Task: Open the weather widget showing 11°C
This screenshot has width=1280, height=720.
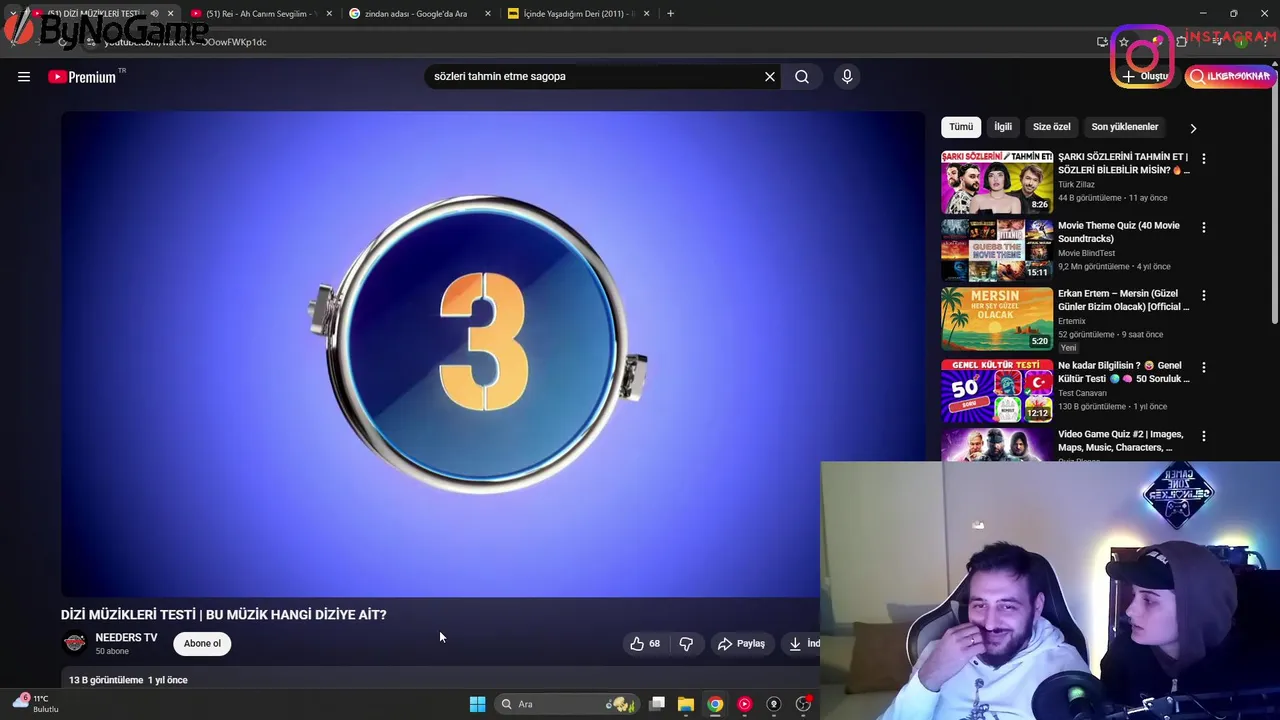Action: (x=36, y=704)
